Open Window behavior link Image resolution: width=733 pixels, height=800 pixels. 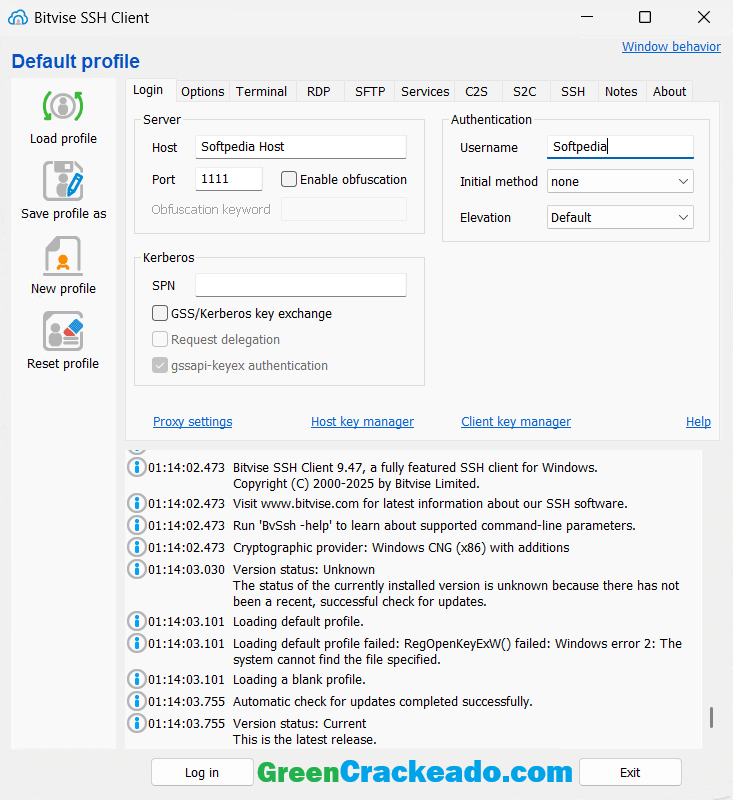[x=671, y=46]
